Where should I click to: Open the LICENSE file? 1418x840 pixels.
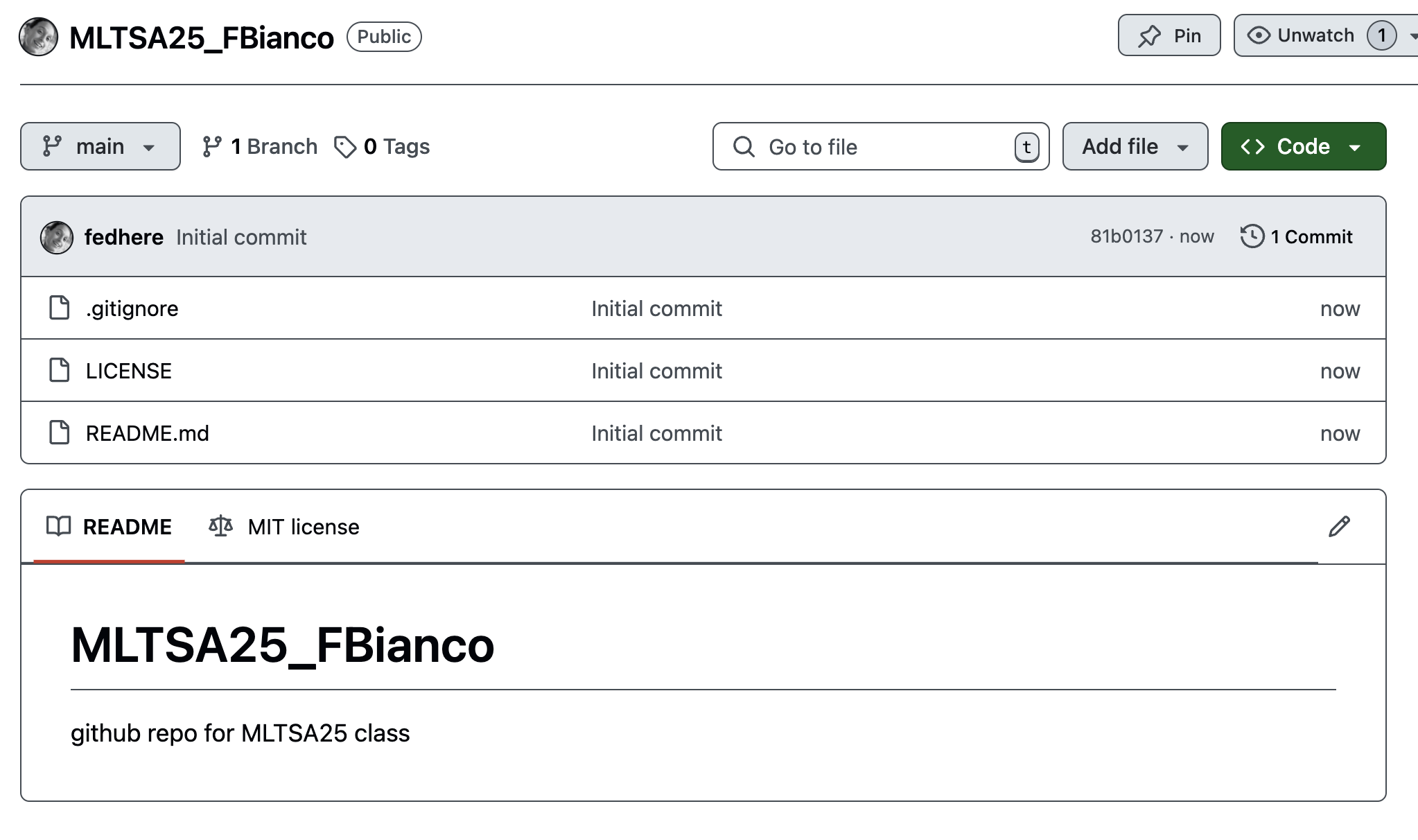click(x=128, y=371)
